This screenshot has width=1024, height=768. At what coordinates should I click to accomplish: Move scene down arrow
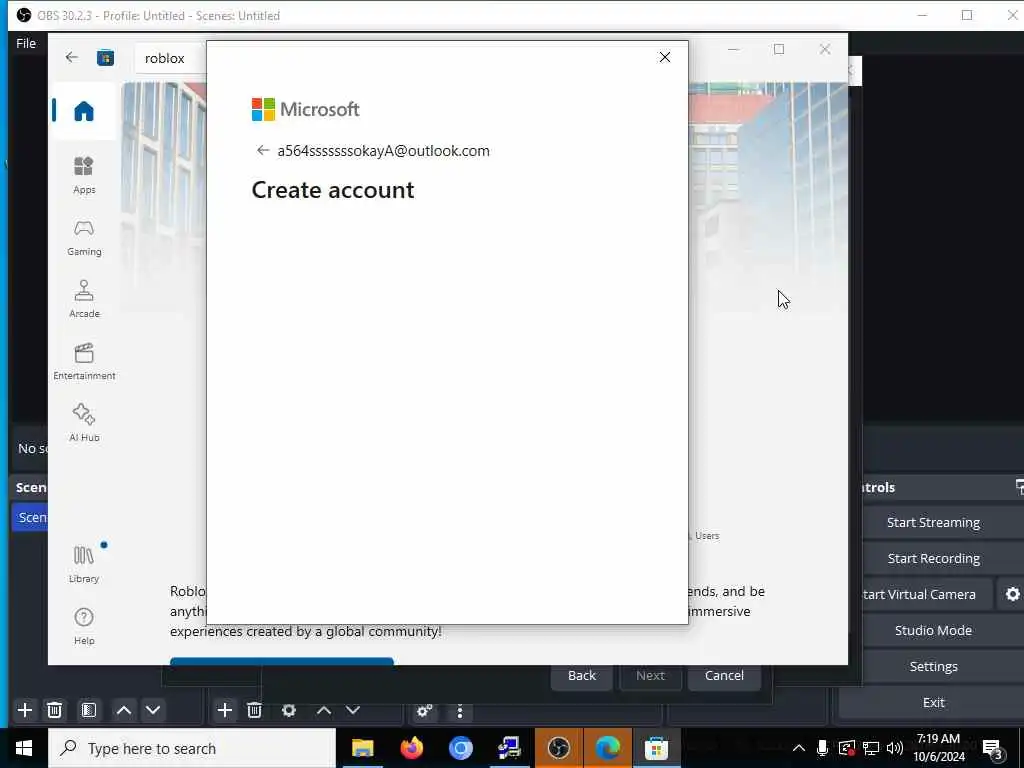coord(153,710)
